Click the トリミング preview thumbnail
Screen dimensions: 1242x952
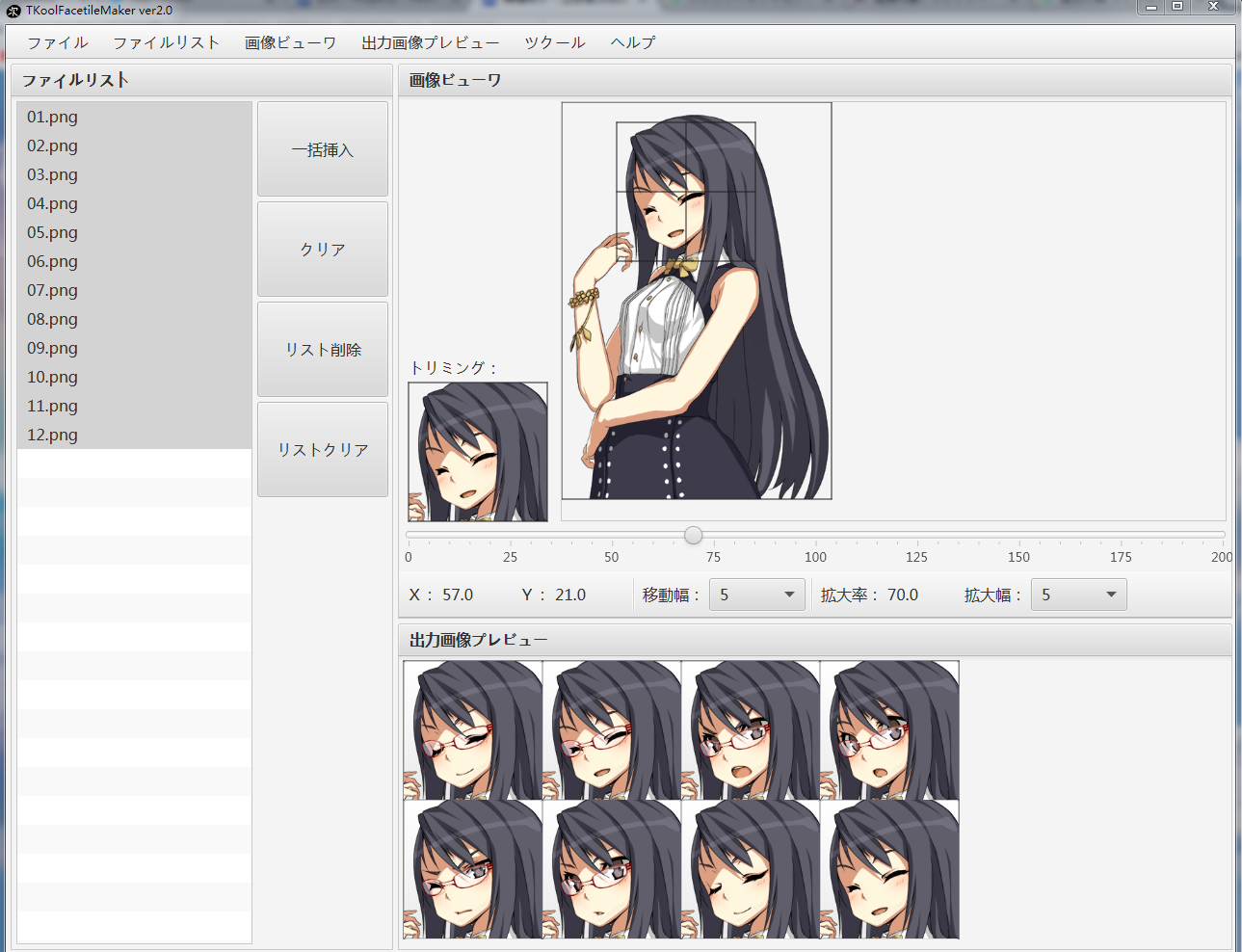tap(478, 452)
